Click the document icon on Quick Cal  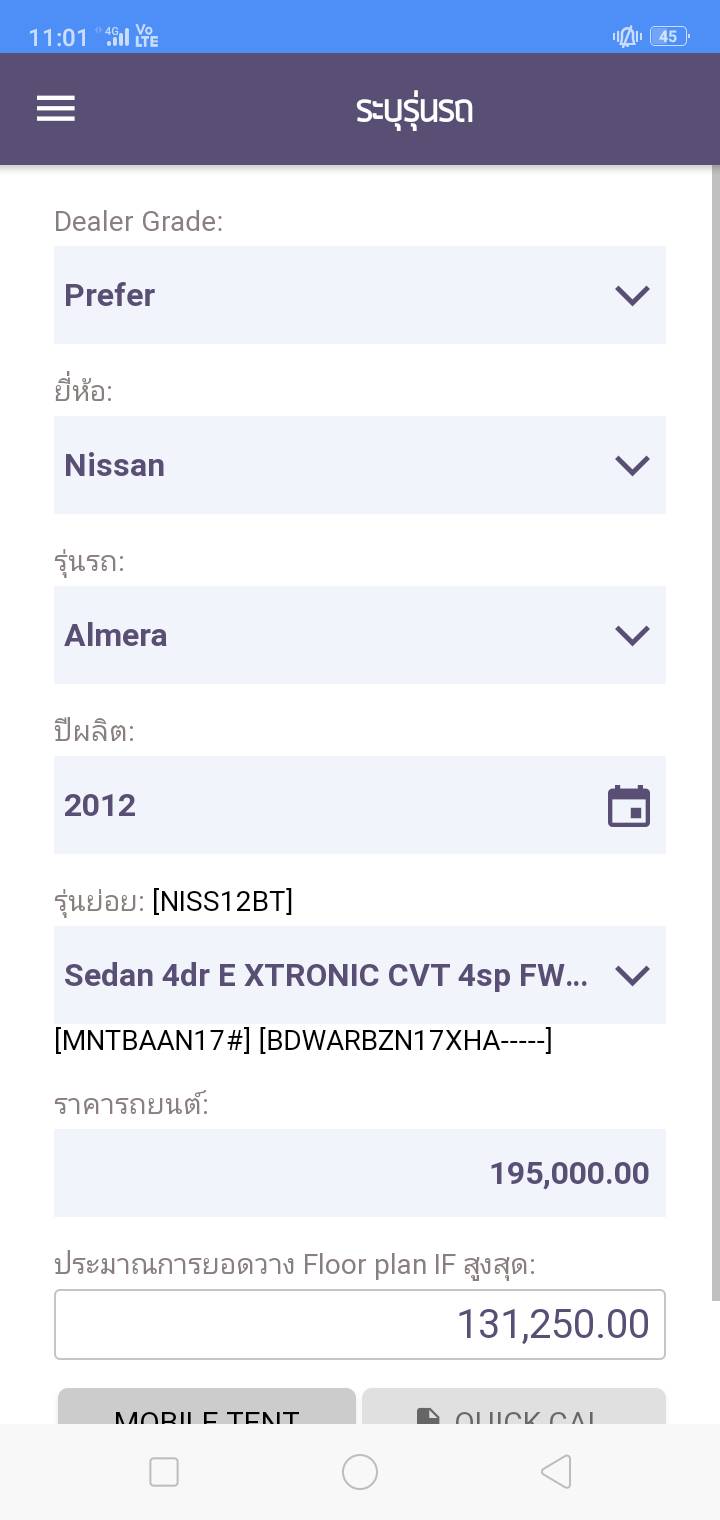(428, 1416)
